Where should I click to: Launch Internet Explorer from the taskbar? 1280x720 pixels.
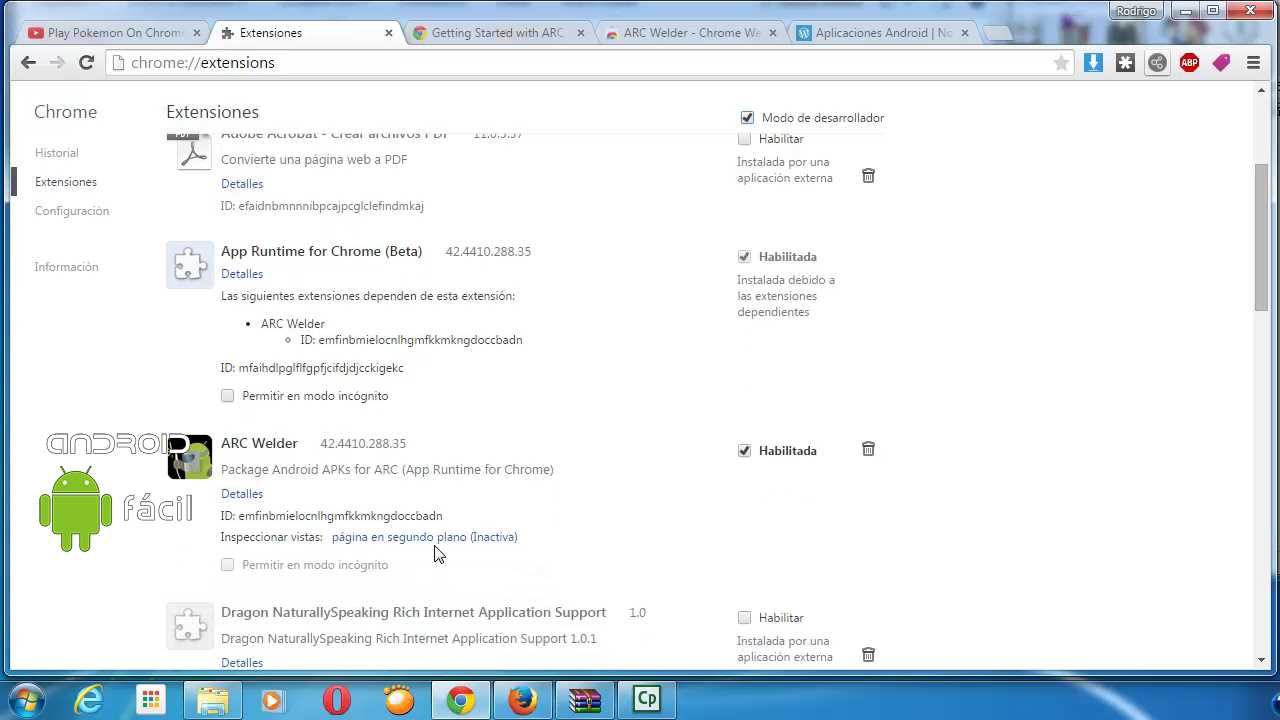pos(89,700)
